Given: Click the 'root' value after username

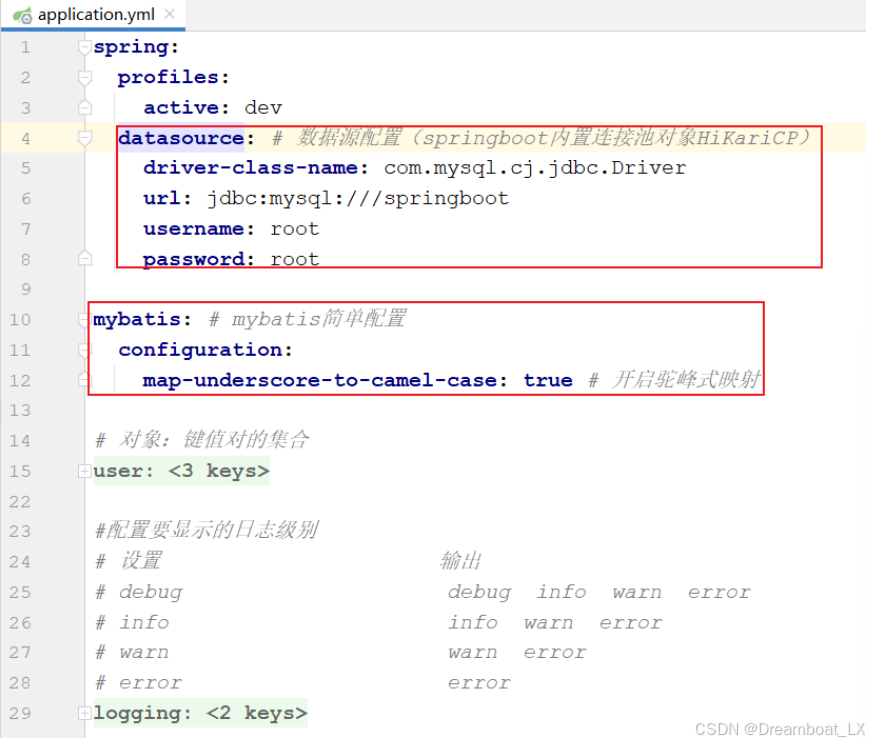Looking at the screenshot, I should tap(295, 229).
